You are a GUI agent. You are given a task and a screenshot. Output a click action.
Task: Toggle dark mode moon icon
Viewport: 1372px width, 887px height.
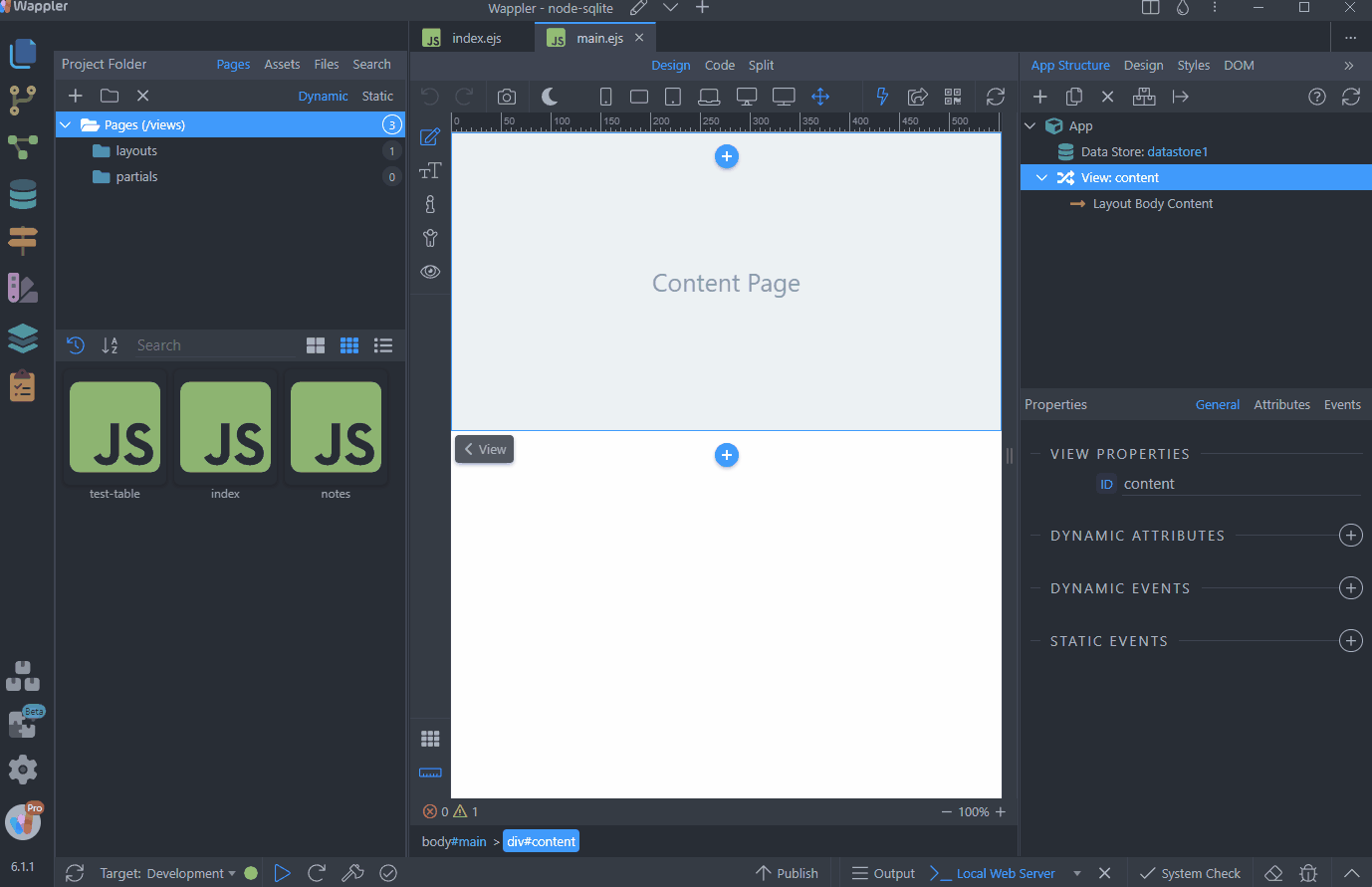(550, 97)
